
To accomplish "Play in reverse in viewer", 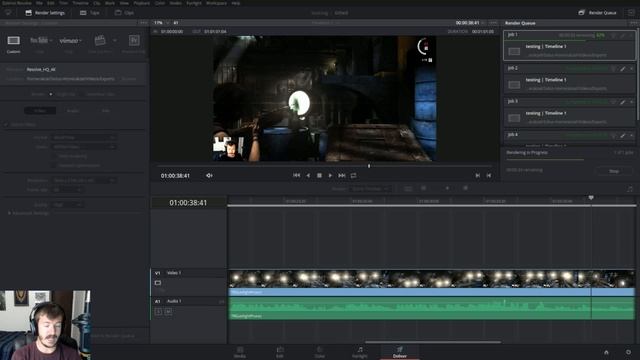I will tap(308, 176).
